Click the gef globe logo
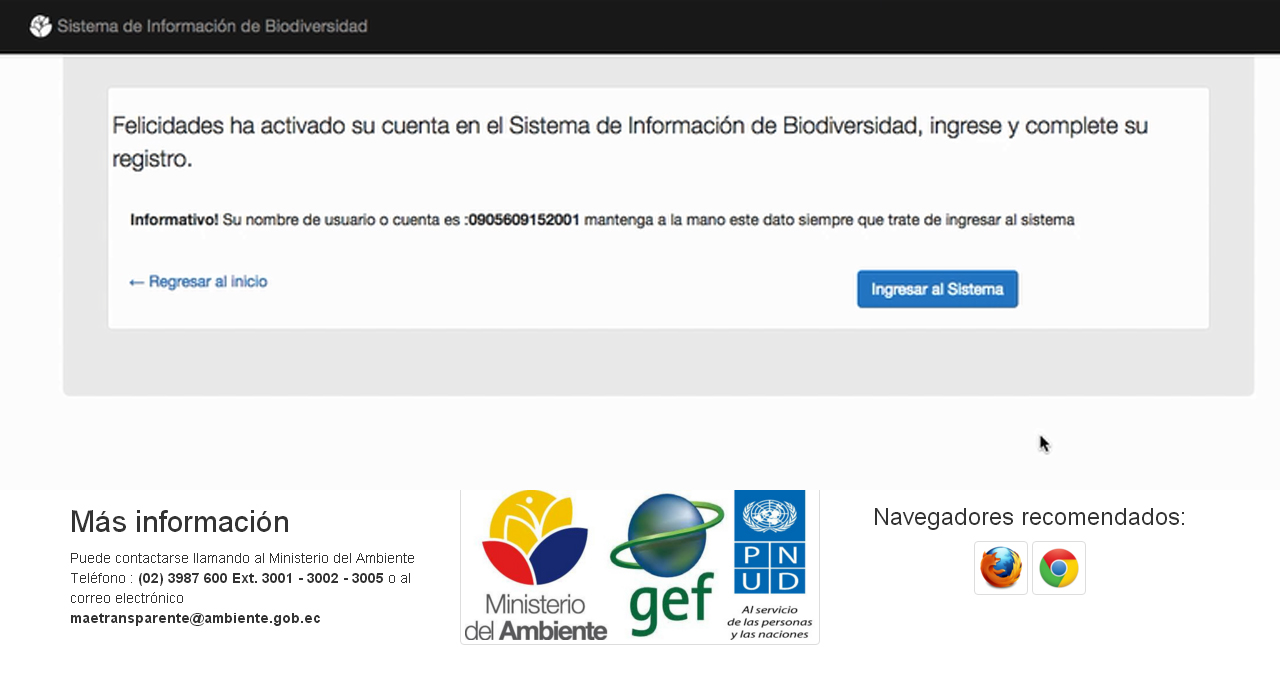The image size is (1280, 698). 668,565
